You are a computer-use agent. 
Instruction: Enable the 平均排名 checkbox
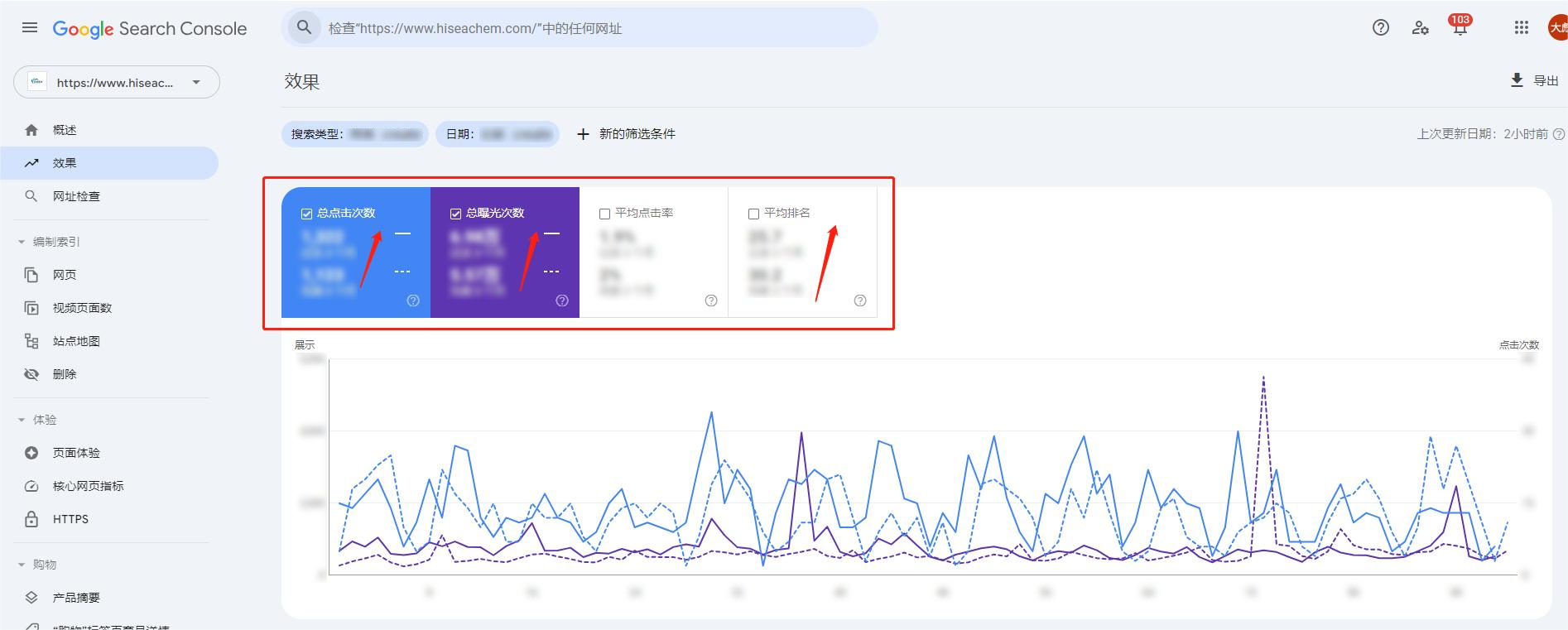click(753, 214)
